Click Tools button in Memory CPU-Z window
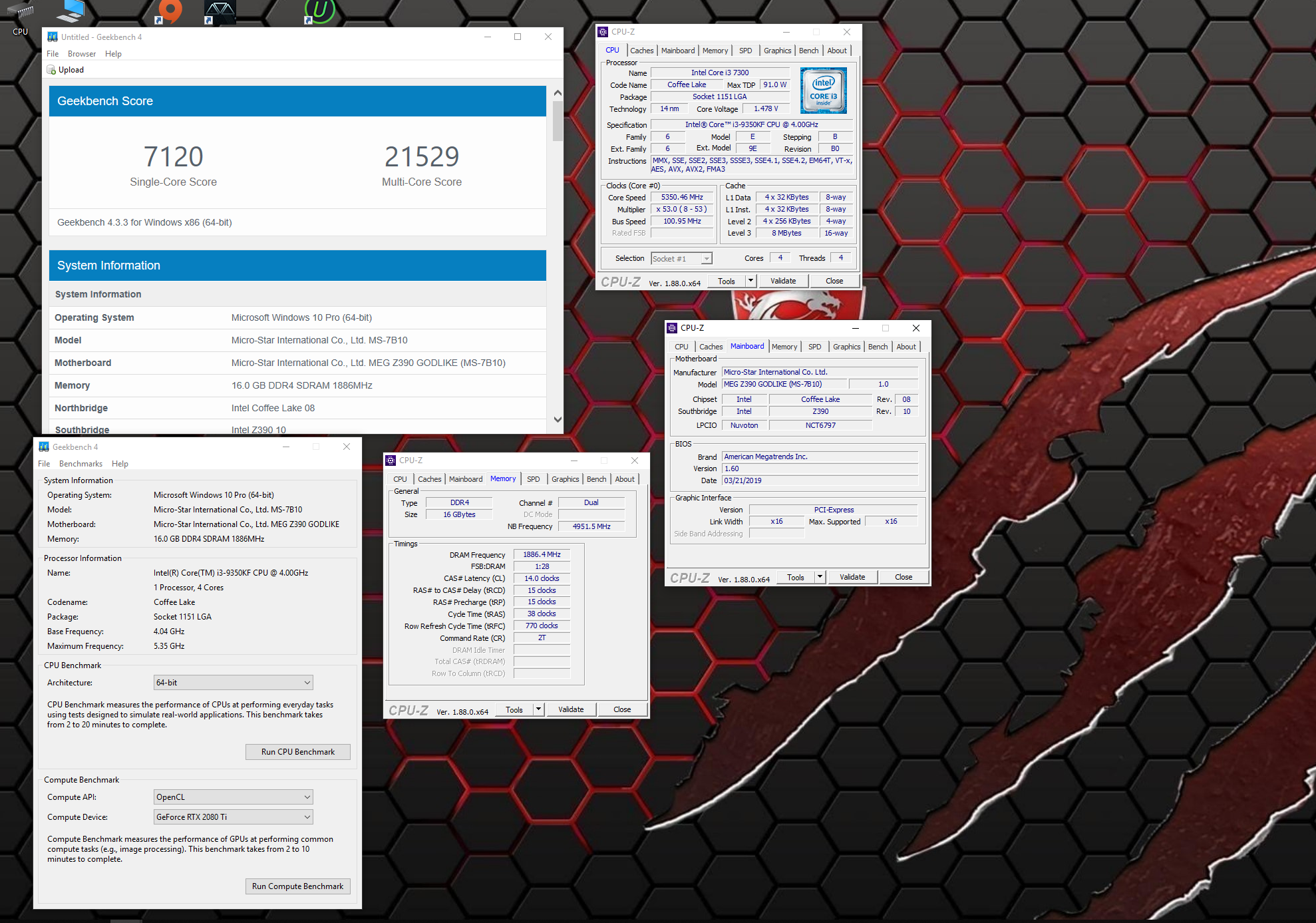Viewport: 1316px width, 923px height. (x=514, y=709)
